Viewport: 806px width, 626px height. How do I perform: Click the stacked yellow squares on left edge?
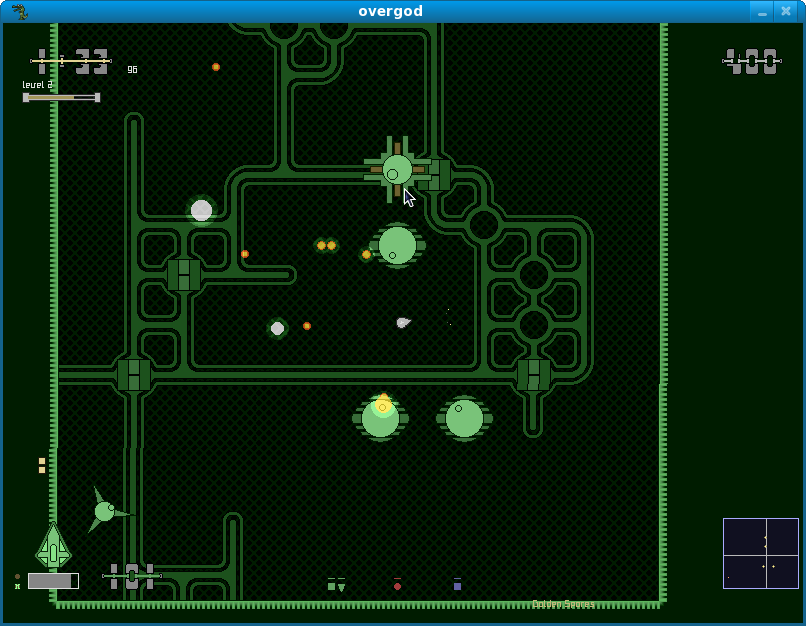[42, 465]
